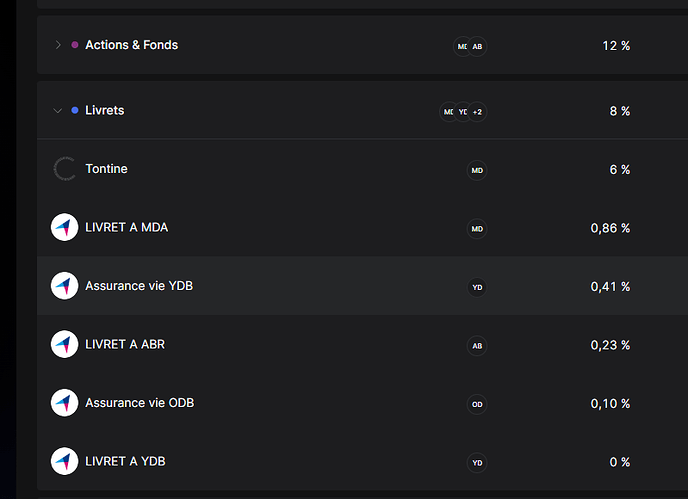Click the Tontine circular logo icon
The height and width of the screenshot is (499, 688).
(x=64, y=169)
